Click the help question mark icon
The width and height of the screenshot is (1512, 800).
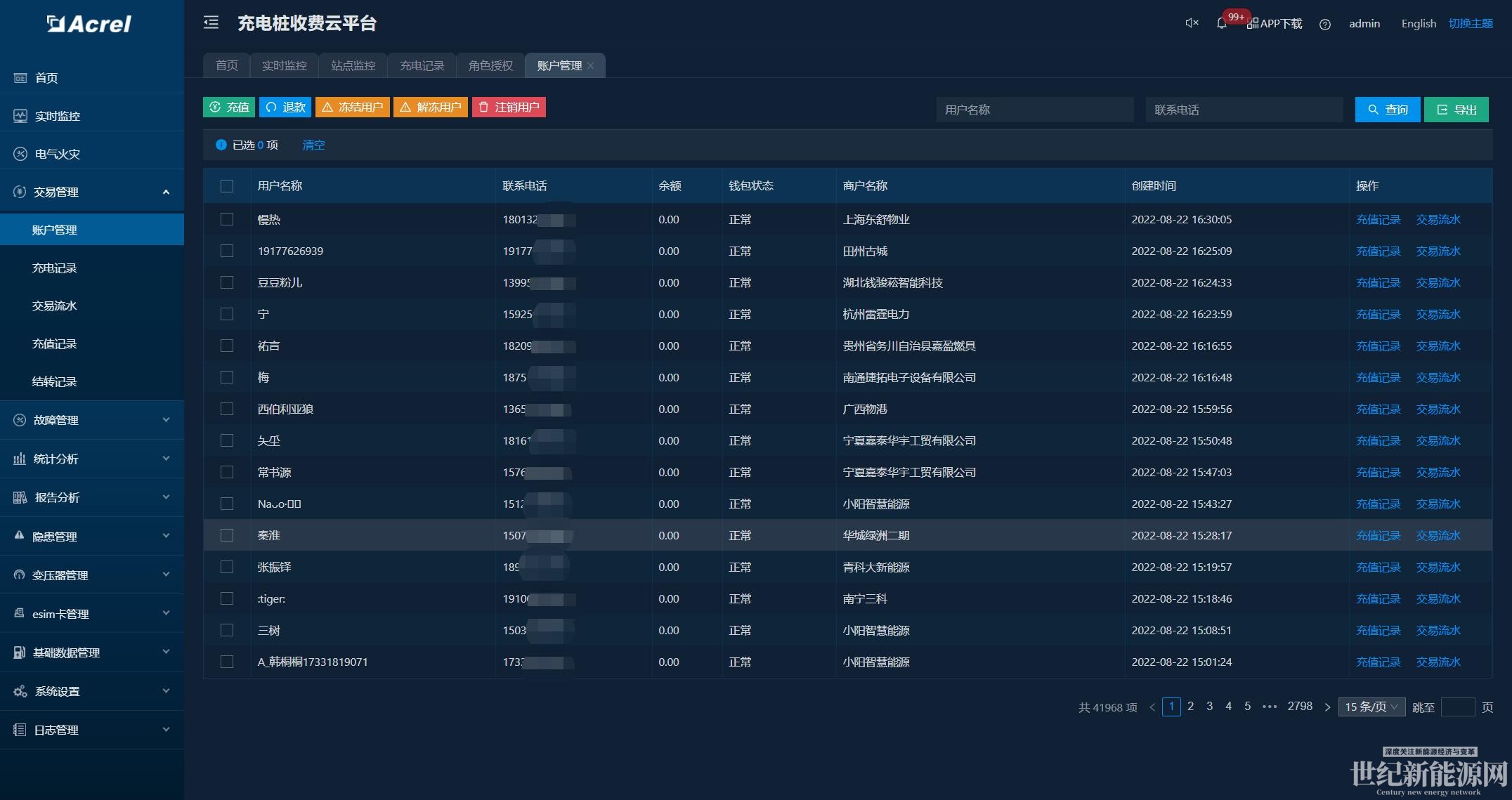click(x=1324, y=25)
